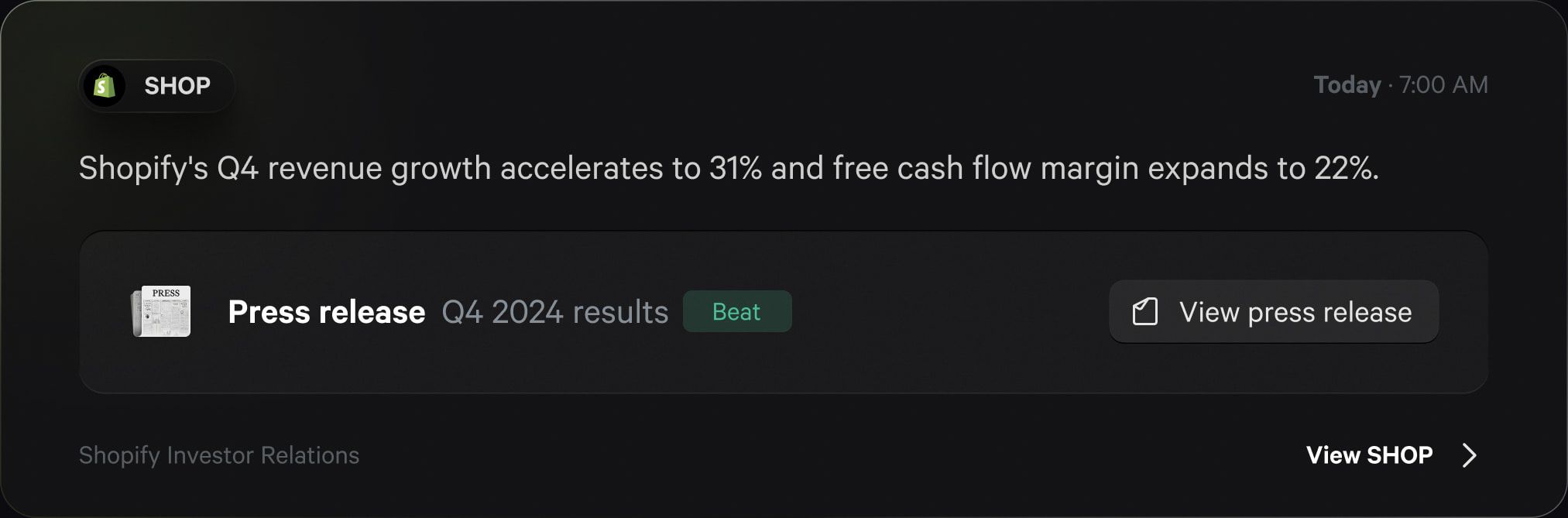Click the 7:00 AM timestamp
This screenshot has width=1568, height=518.
click(1443, 85)
